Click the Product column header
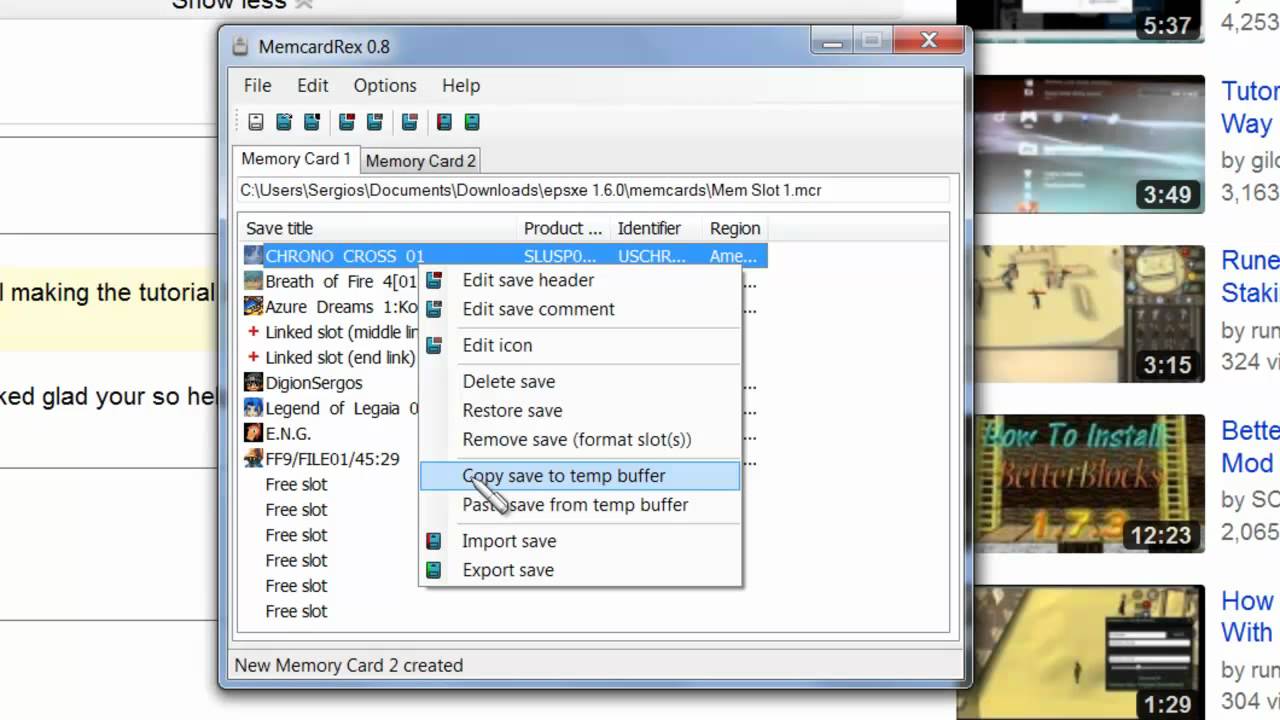Viewport: 1280px width, 720px height. point(564,228)
